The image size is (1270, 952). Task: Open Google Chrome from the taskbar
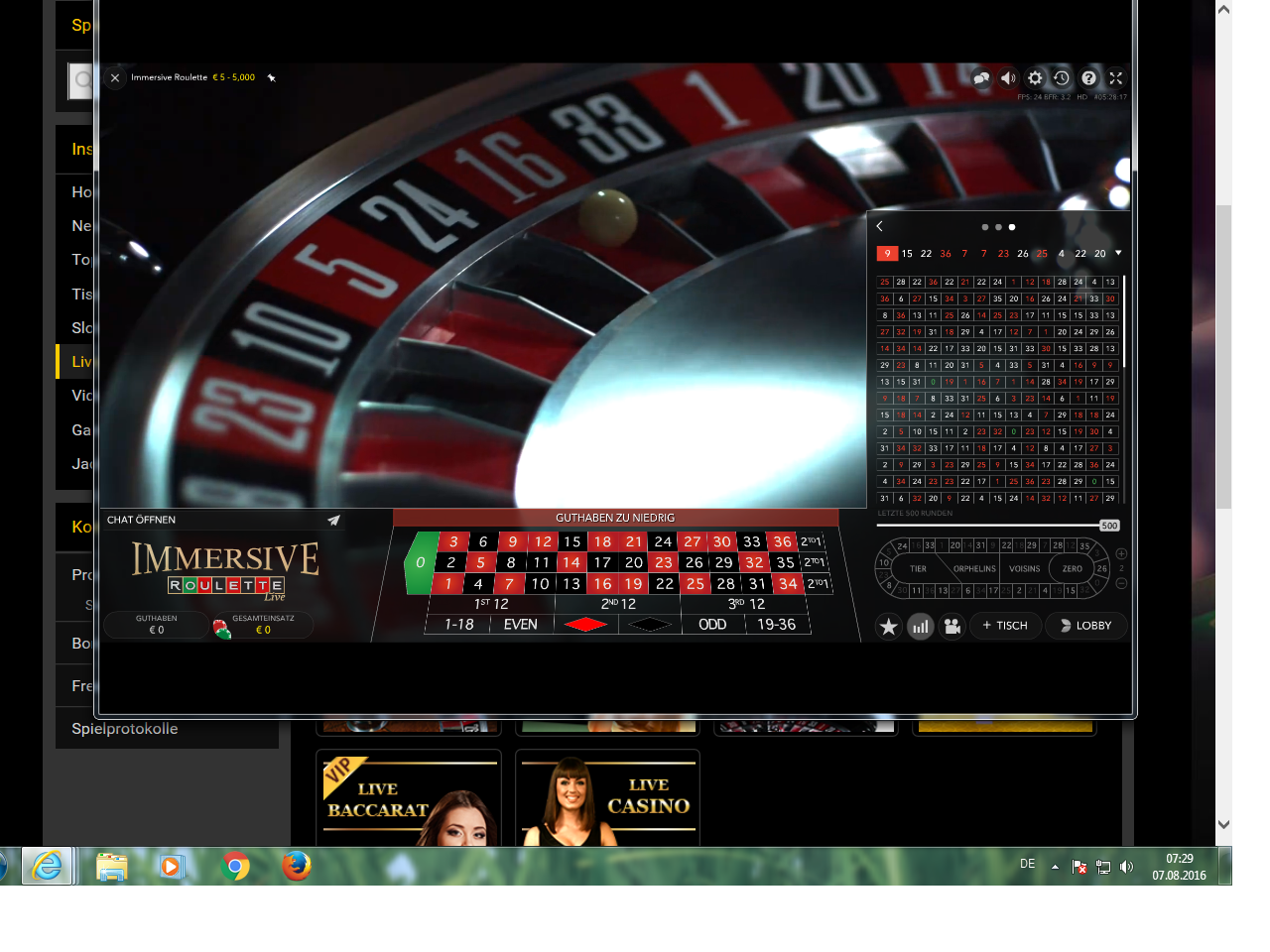235,867
